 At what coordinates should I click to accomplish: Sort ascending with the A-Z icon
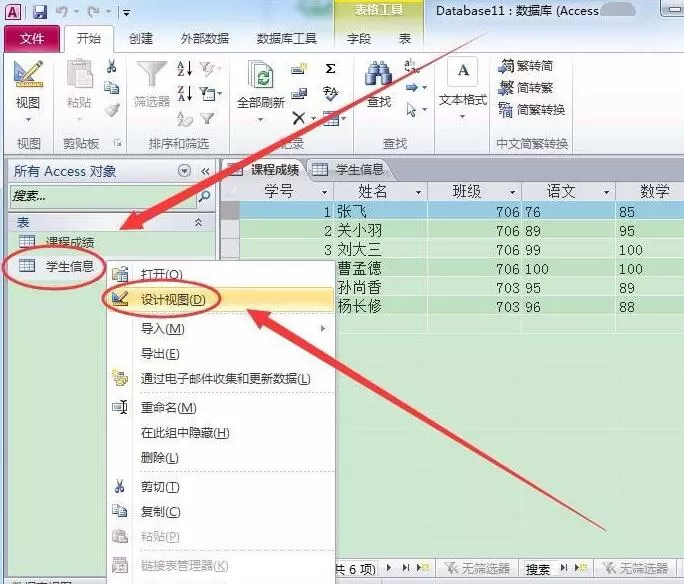(185, 68)
